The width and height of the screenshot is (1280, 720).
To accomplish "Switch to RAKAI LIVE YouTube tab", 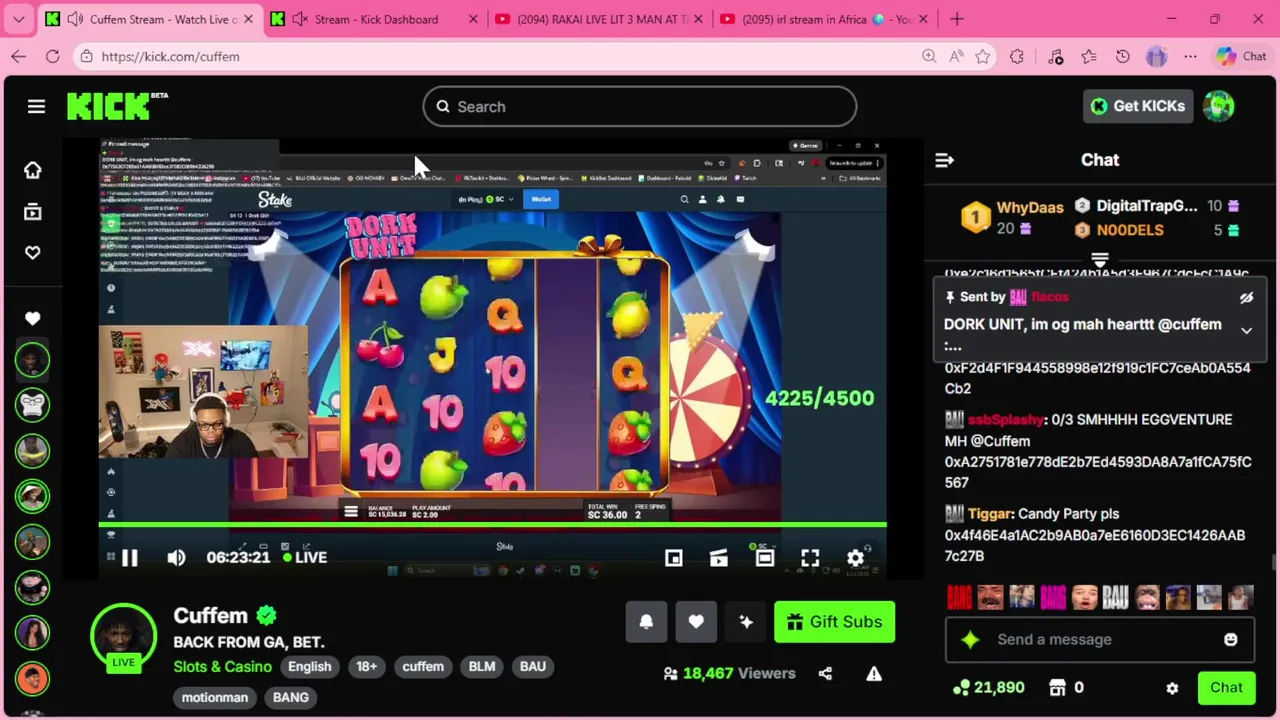I will [x=600, y=19].
